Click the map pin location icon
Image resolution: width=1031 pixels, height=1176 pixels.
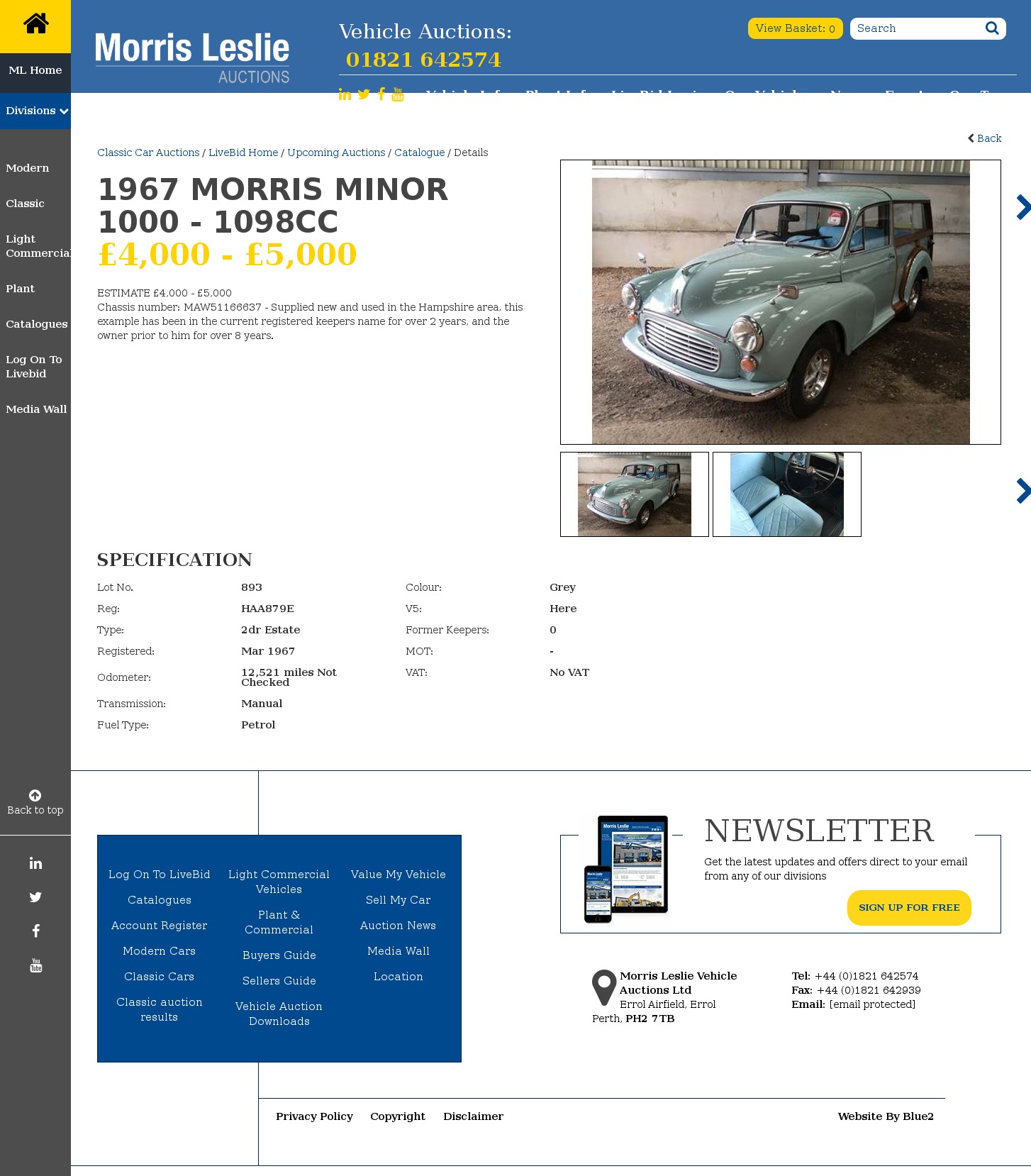pos(604,987)
